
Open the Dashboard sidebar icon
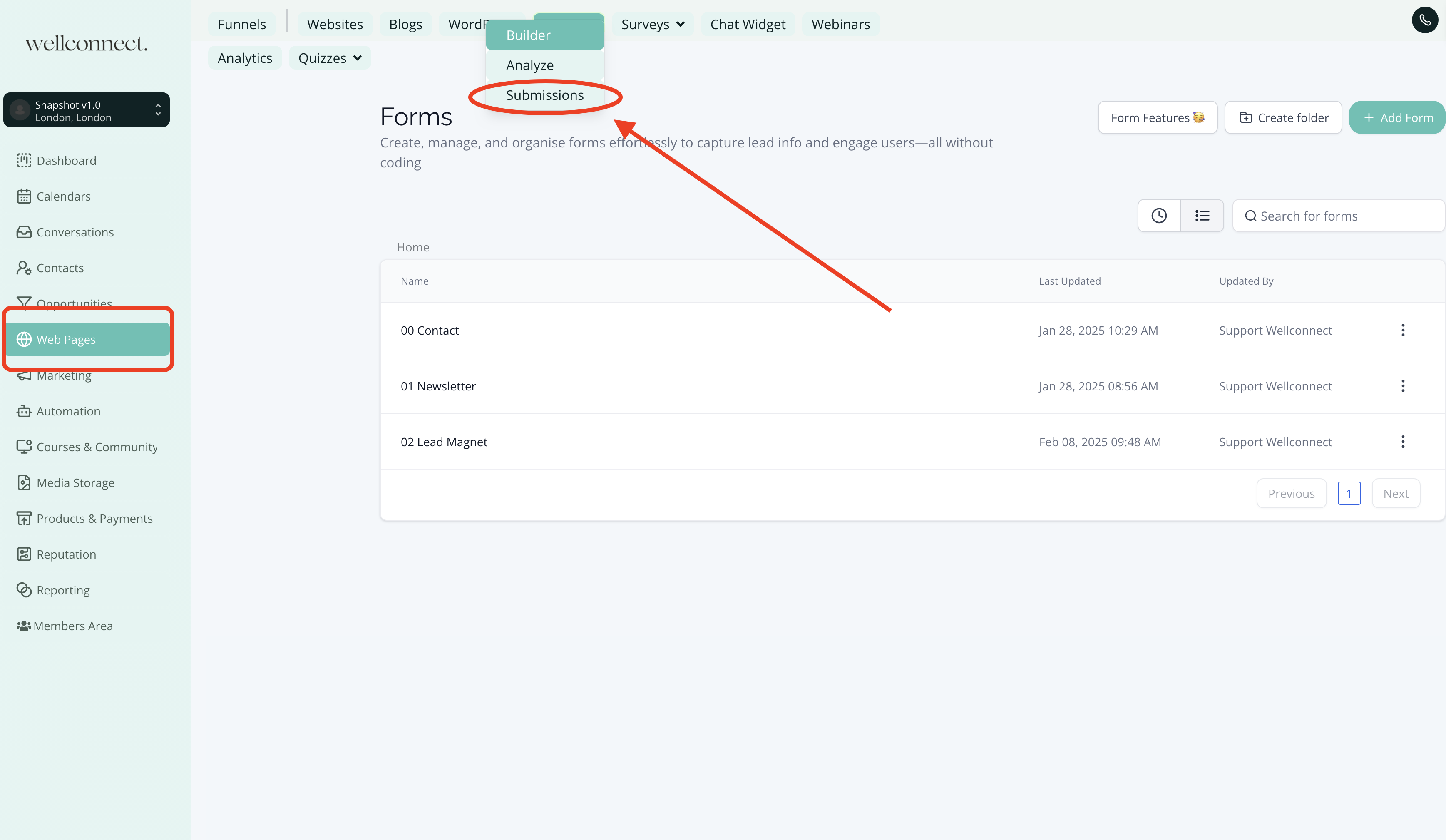[24, 161]
